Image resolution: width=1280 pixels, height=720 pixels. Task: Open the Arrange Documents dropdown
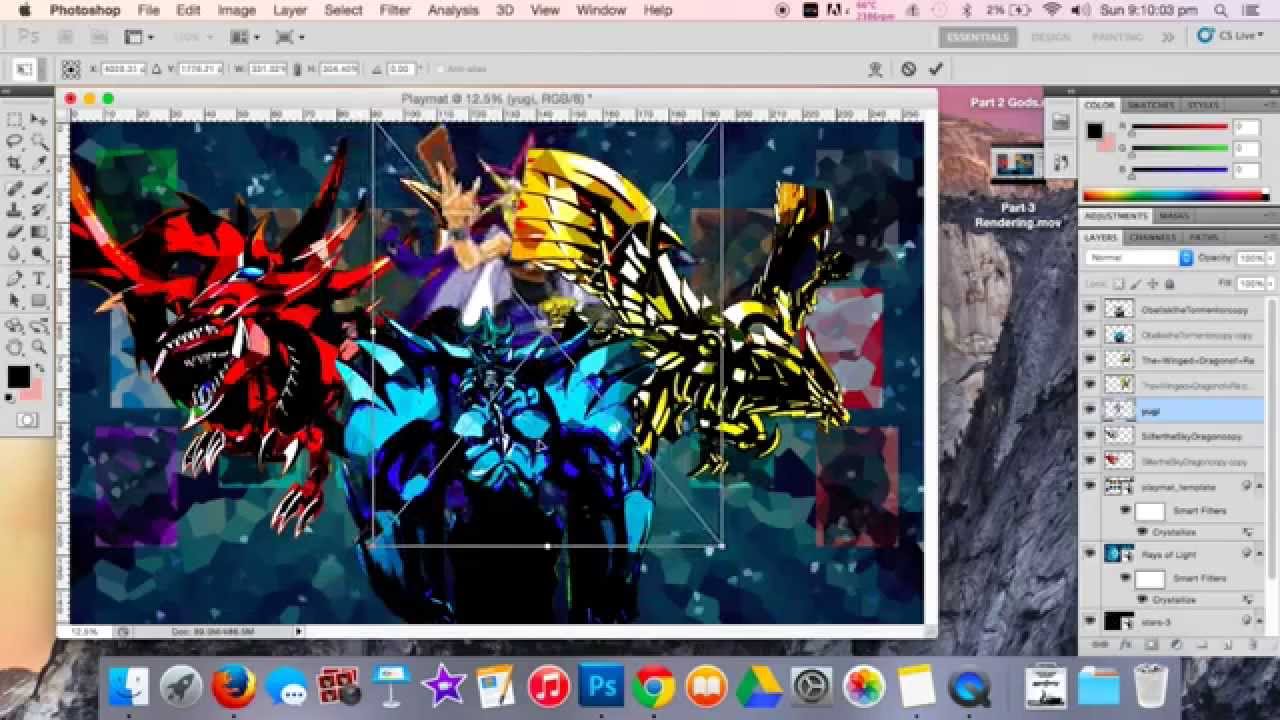(x=245, y=37)
